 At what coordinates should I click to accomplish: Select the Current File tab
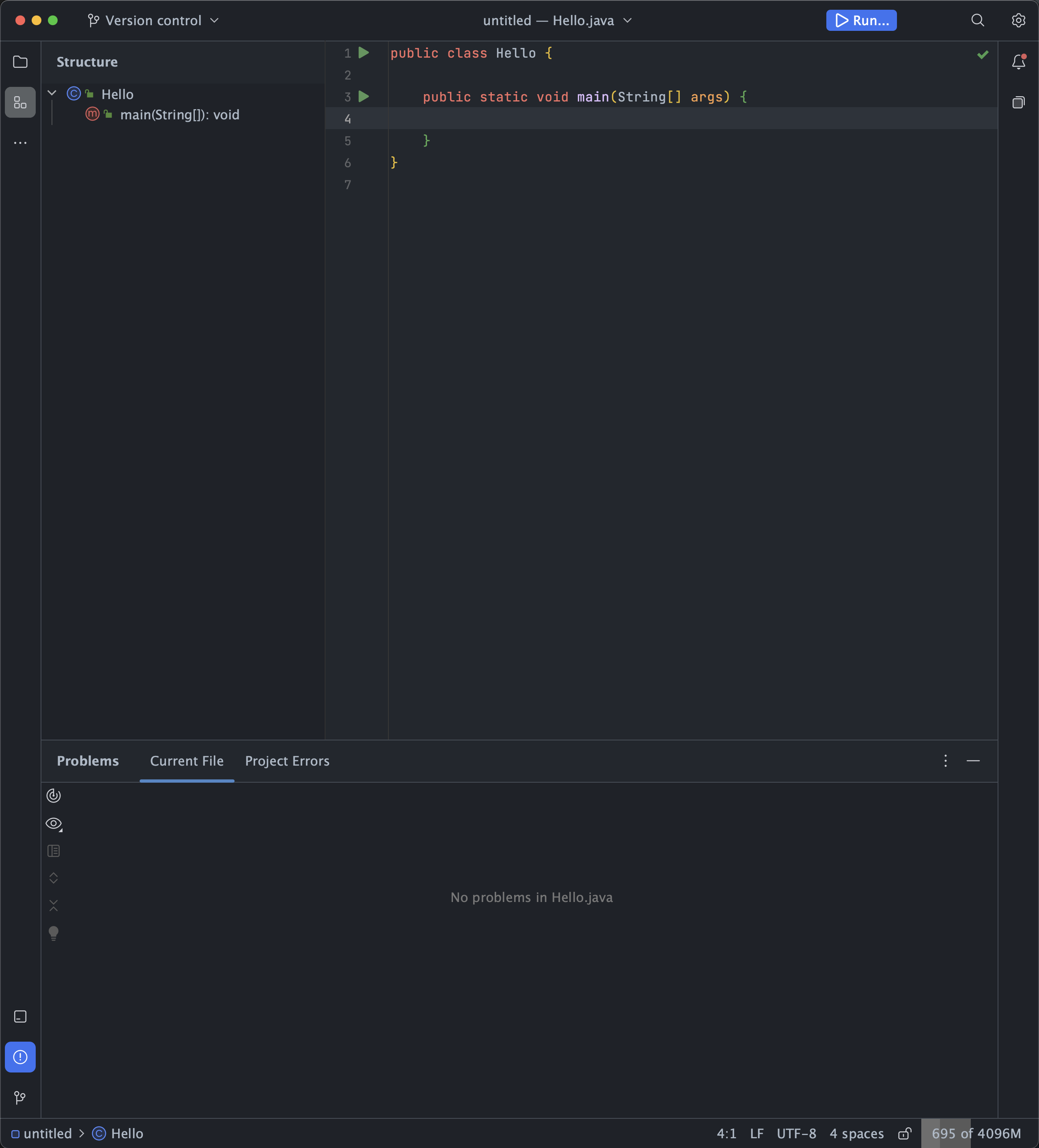point(187,761)
